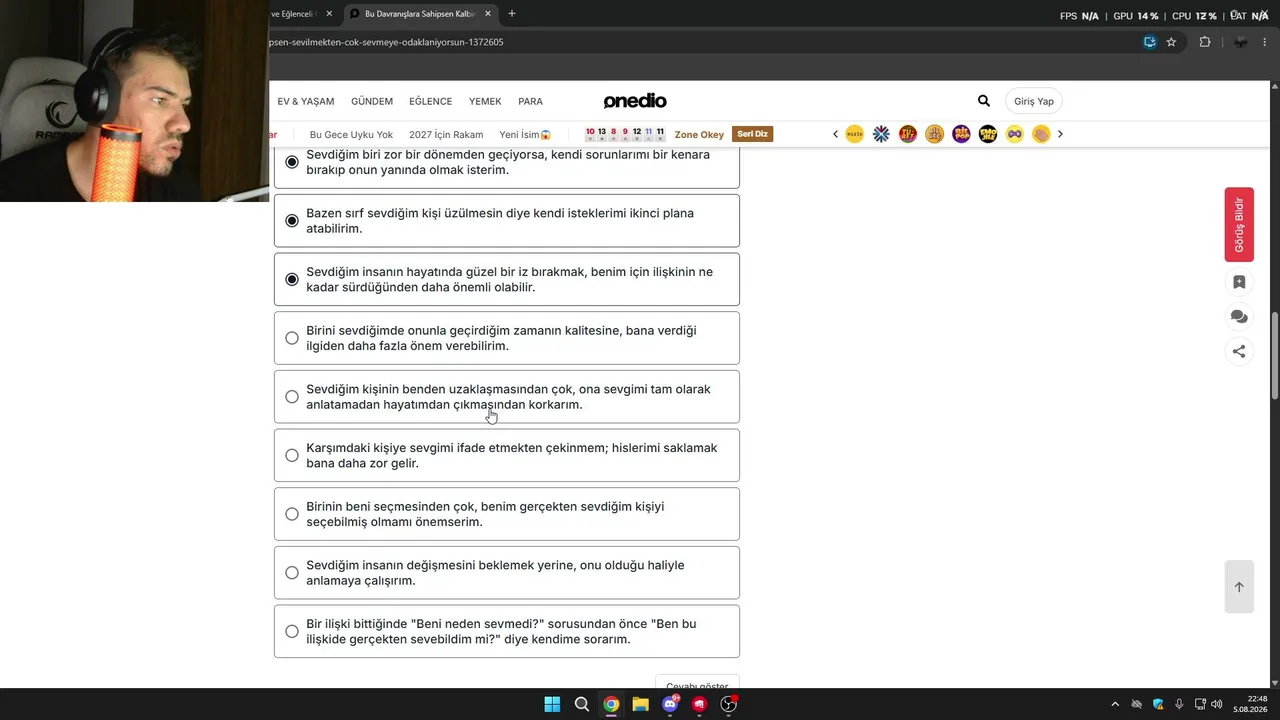Open comments via the speech bubble icon
This screenshot has width=1280, height=720.
1239,317
